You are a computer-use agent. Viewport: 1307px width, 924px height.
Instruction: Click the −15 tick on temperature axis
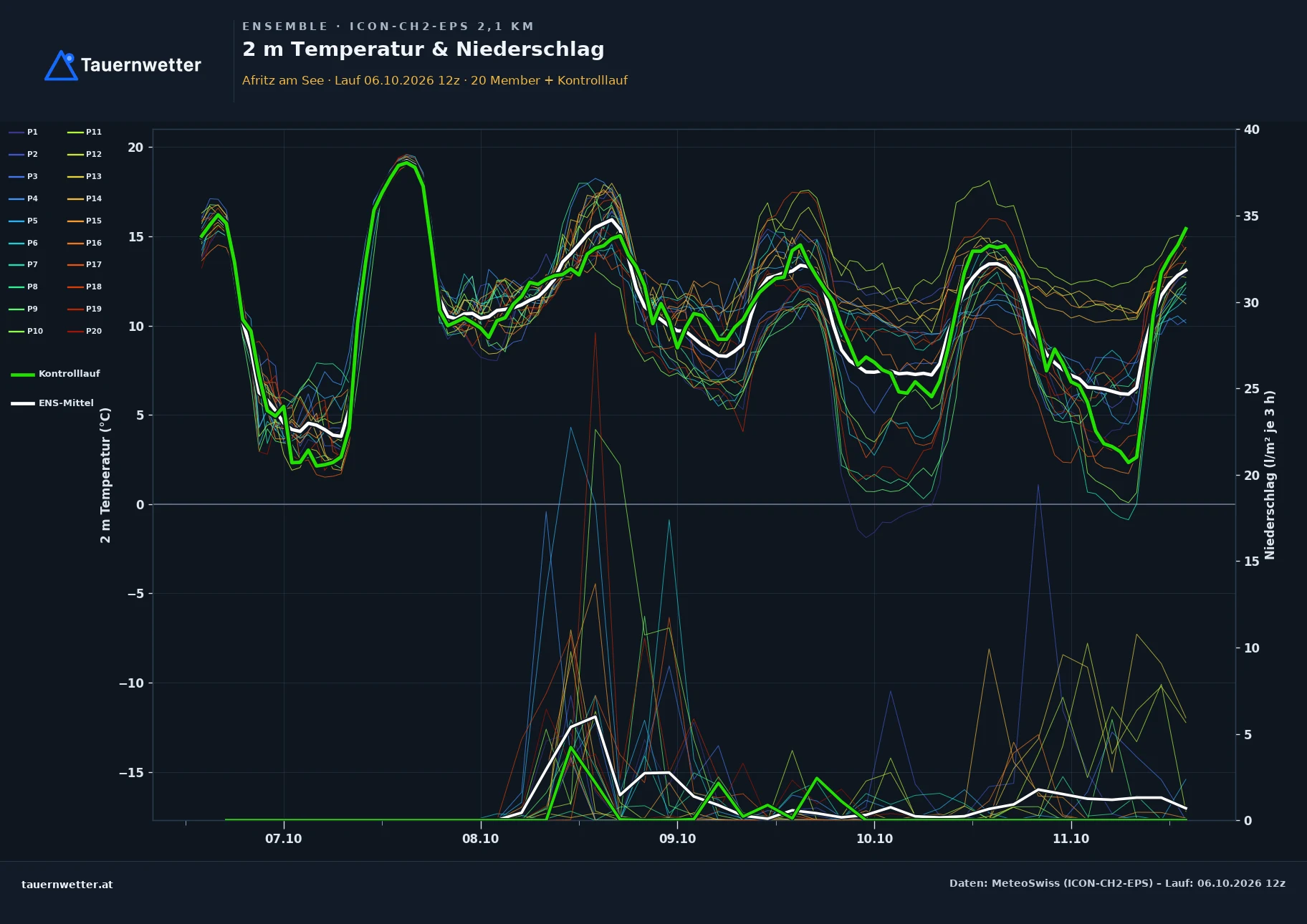pyautogui.click(x=131, y=773)
